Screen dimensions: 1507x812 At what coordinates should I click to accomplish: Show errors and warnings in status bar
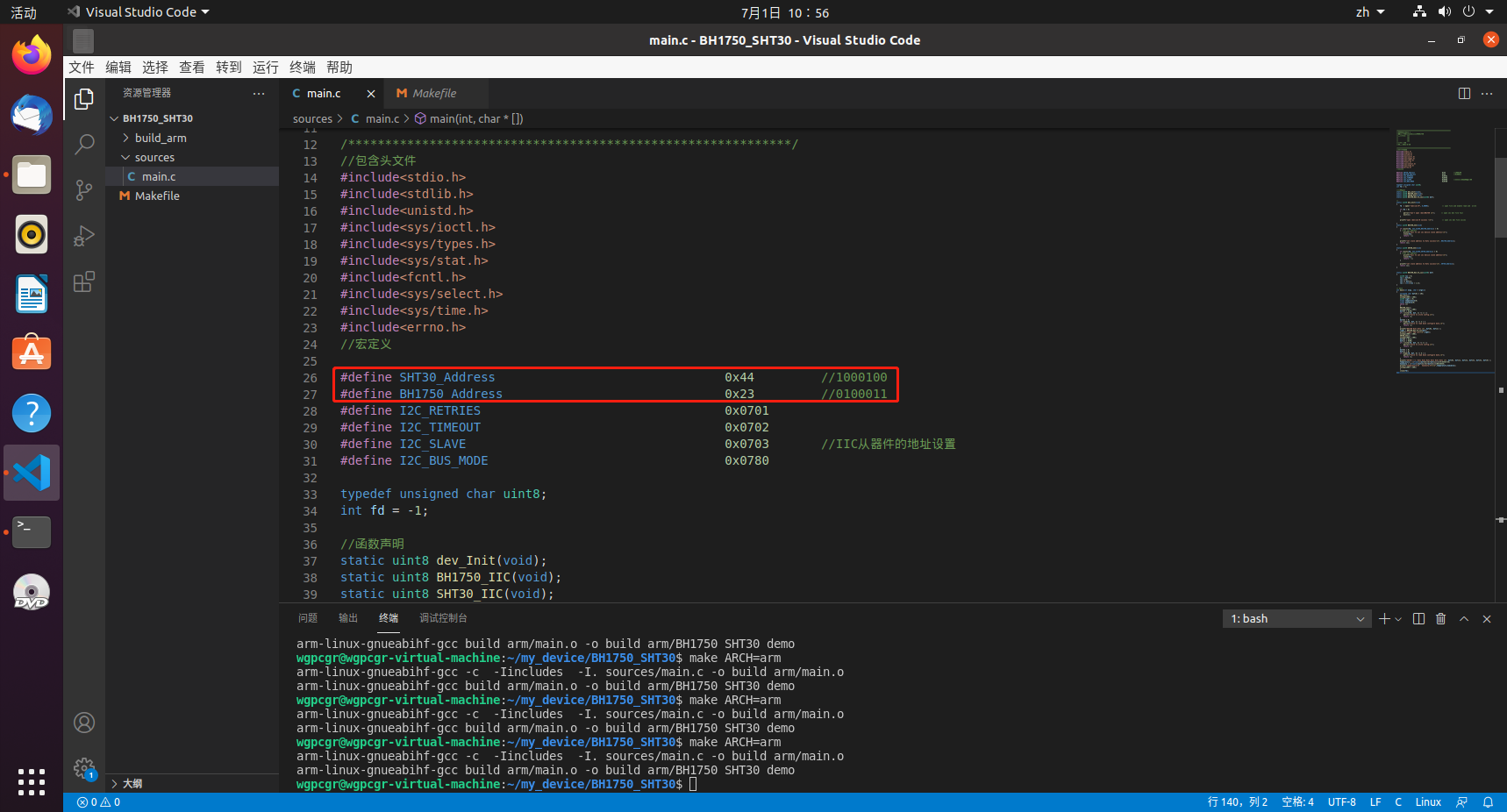98,802
